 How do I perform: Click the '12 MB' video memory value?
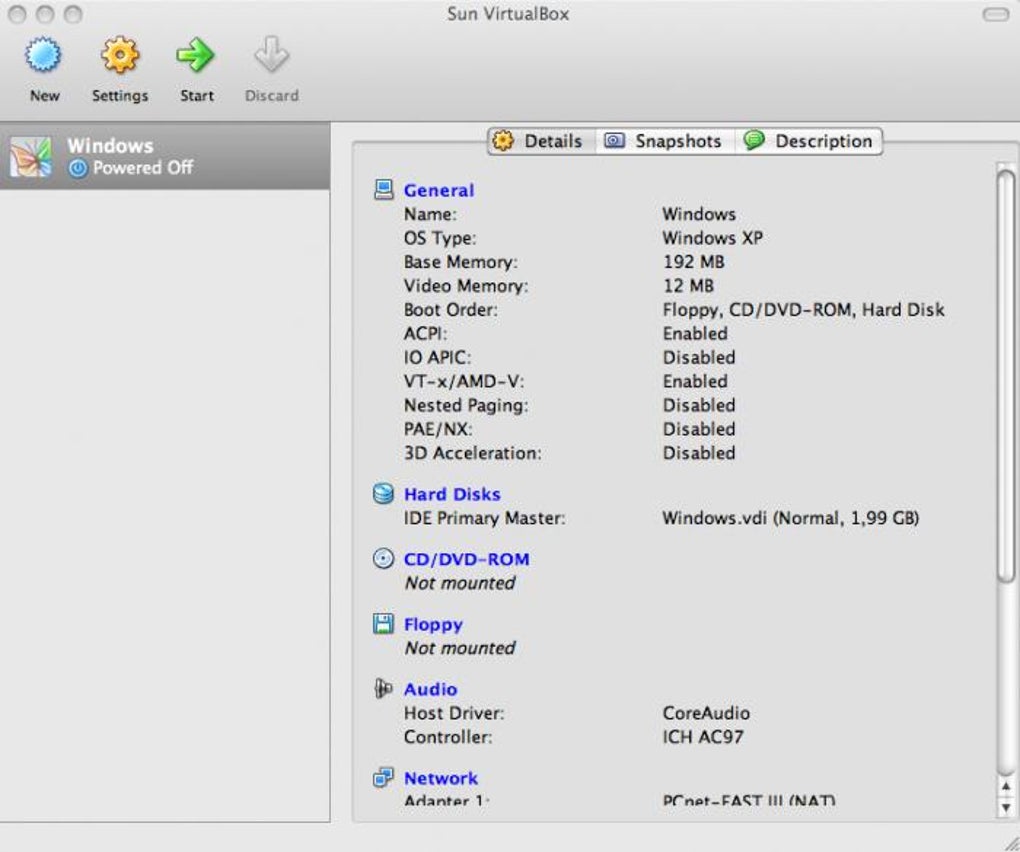(x=688, y=286)
